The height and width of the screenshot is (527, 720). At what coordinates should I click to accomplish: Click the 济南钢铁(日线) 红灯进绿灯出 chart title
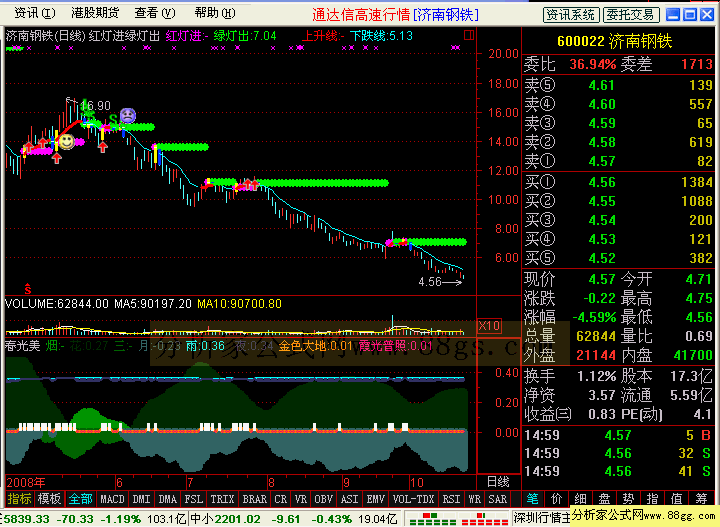(83, 35)
